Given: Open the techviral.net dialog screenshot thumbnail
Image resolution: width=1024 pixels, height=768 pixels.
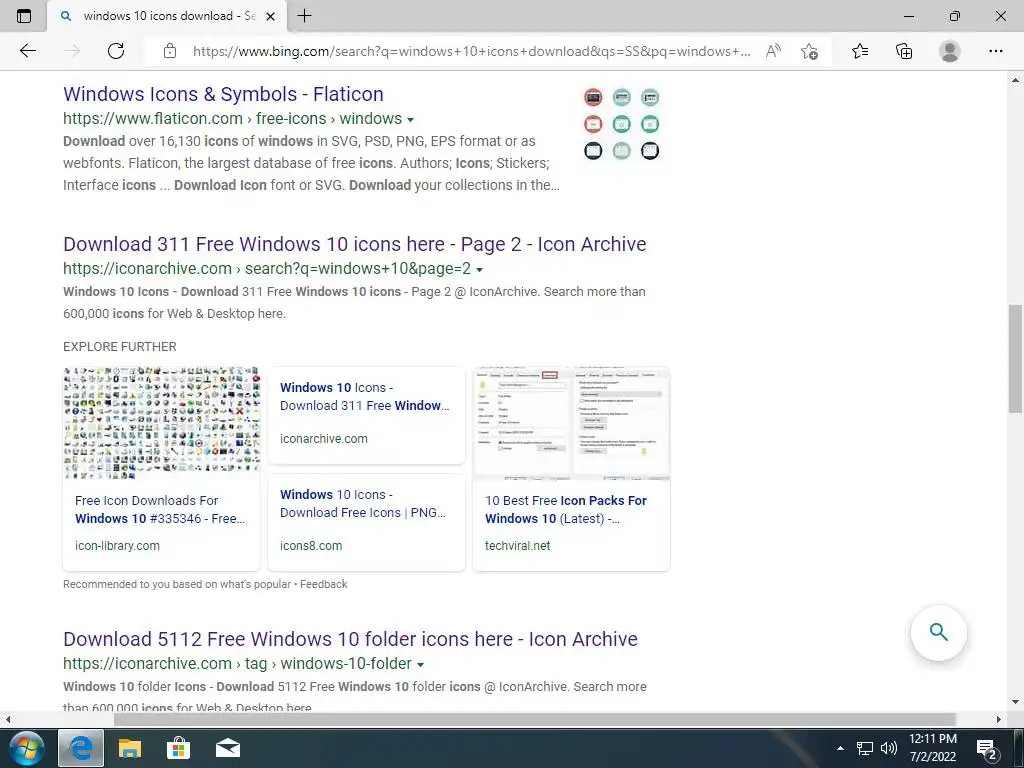Looking at the screenshot, I should coord(571,423).
